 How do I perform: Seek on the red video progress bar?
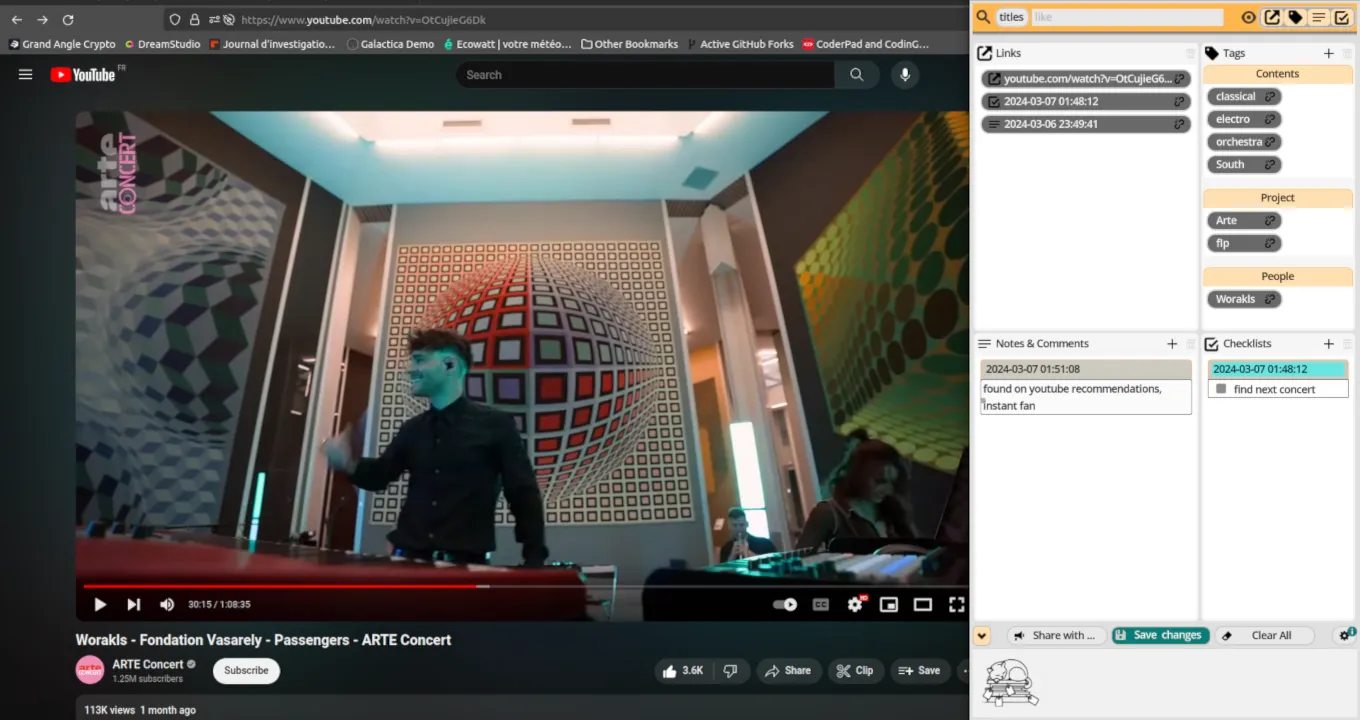click(524, 586)
